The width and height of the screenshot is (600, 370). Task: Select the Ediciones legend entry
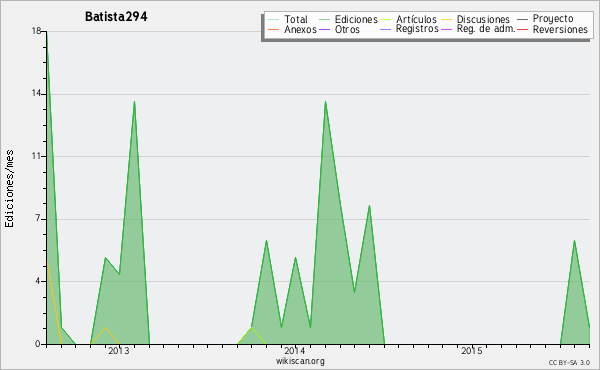[356, 19]
